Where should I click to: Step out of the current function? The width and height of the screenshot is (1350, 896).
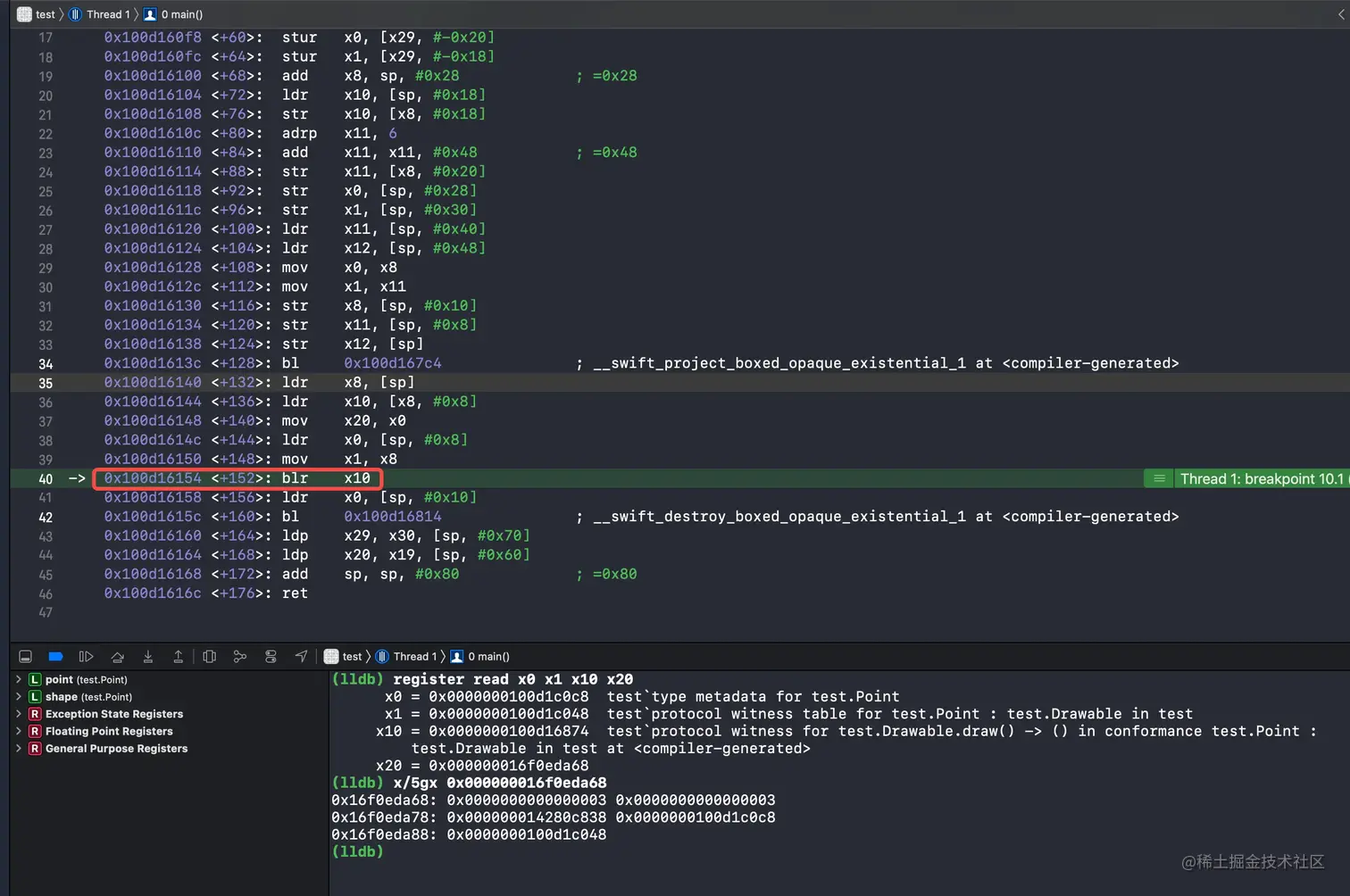coord(179,657)
